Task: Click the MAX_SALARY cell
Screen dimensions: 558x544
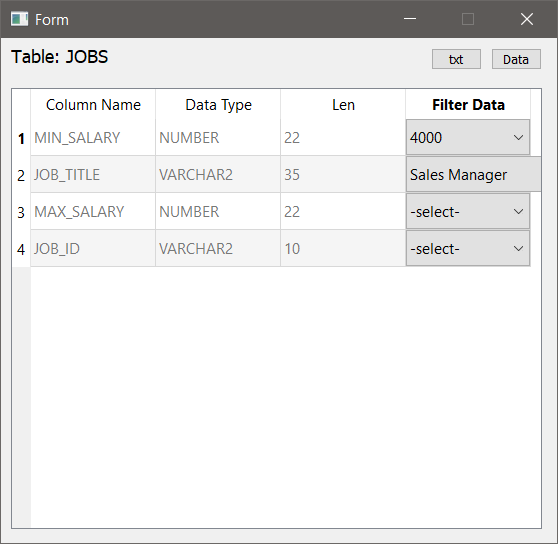Action: pos(93,211)
